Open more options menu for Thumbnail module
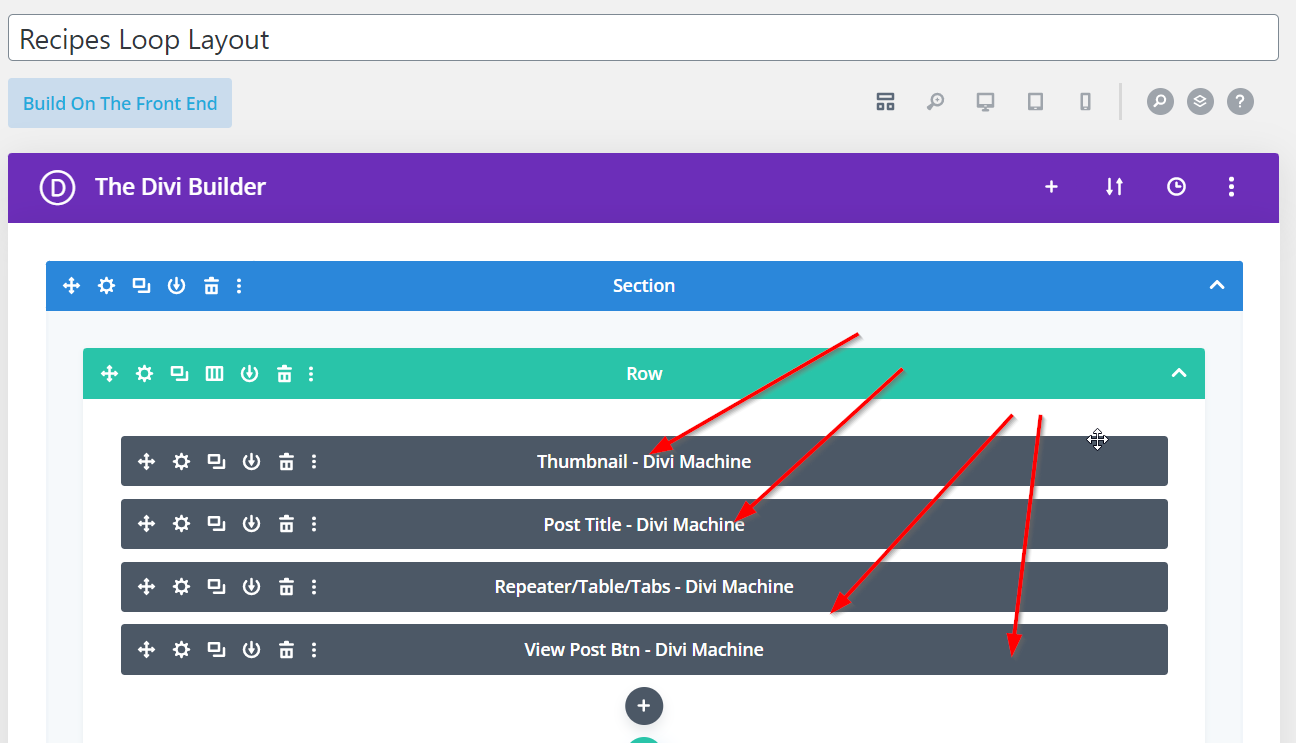Viewport: 1296px width, 743px height. click(314, 461)
